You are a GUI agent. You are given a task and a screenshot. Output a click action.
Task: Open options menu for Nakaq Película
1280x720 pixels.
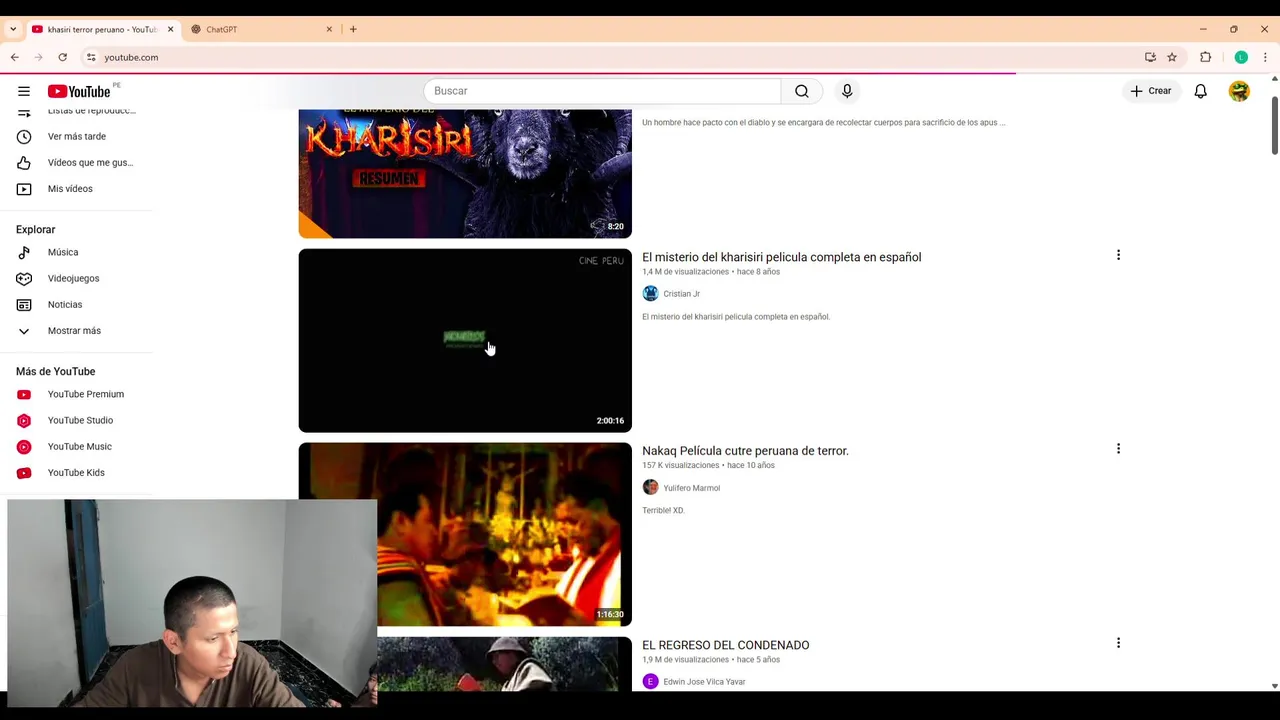[x=1118, y=449]
